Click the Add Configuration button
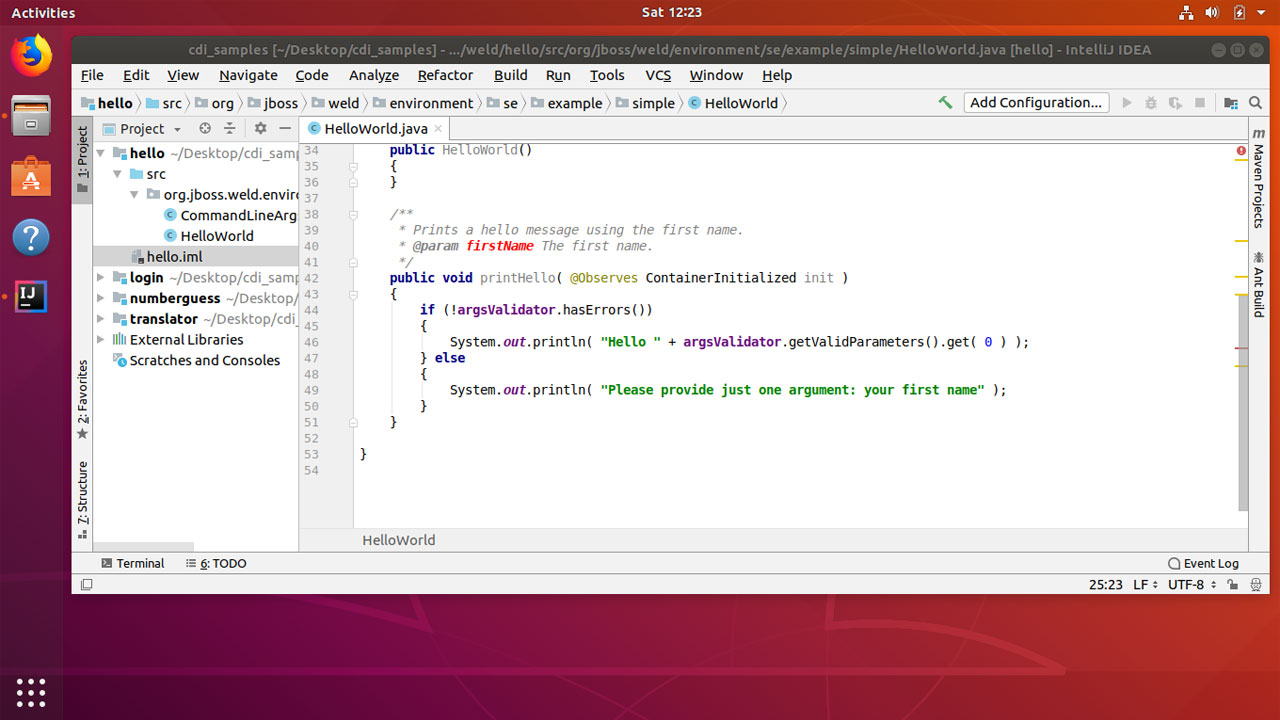 [x=1036, y=102]
